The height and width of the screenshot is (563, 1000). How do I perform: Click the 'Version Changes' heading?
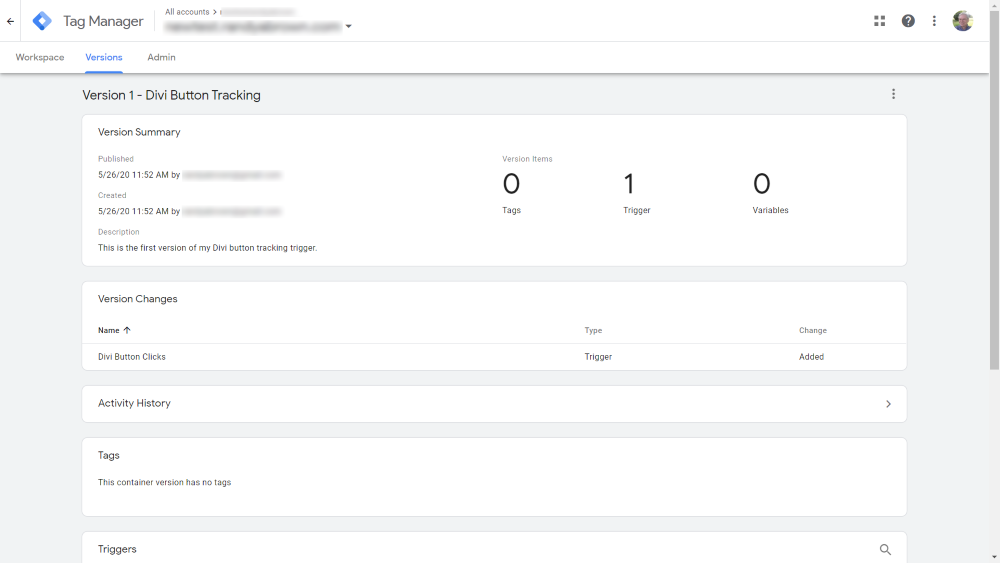pos(138,298)
